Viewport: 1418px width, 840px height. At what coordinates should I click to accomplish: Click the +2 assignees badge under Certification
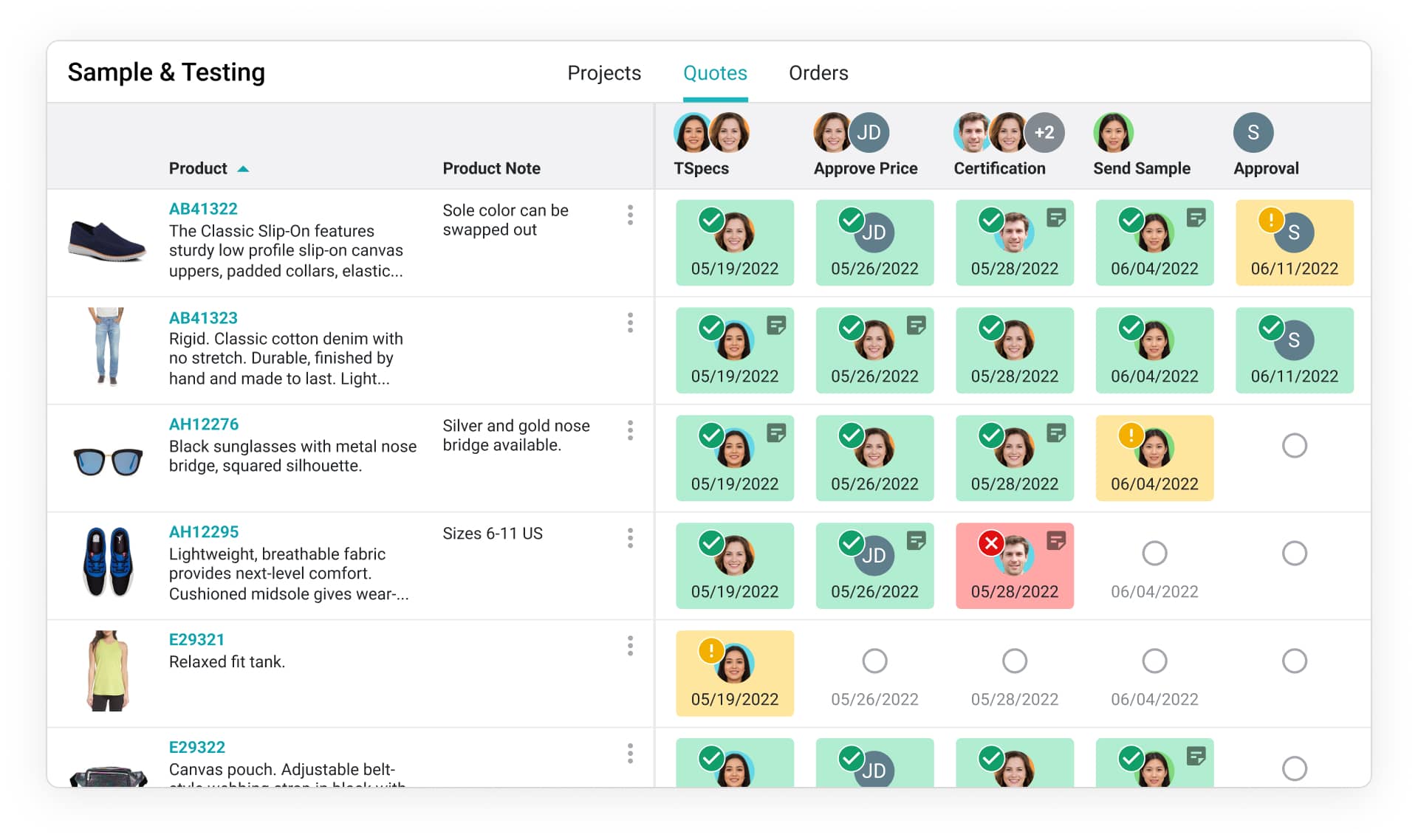1044,133
